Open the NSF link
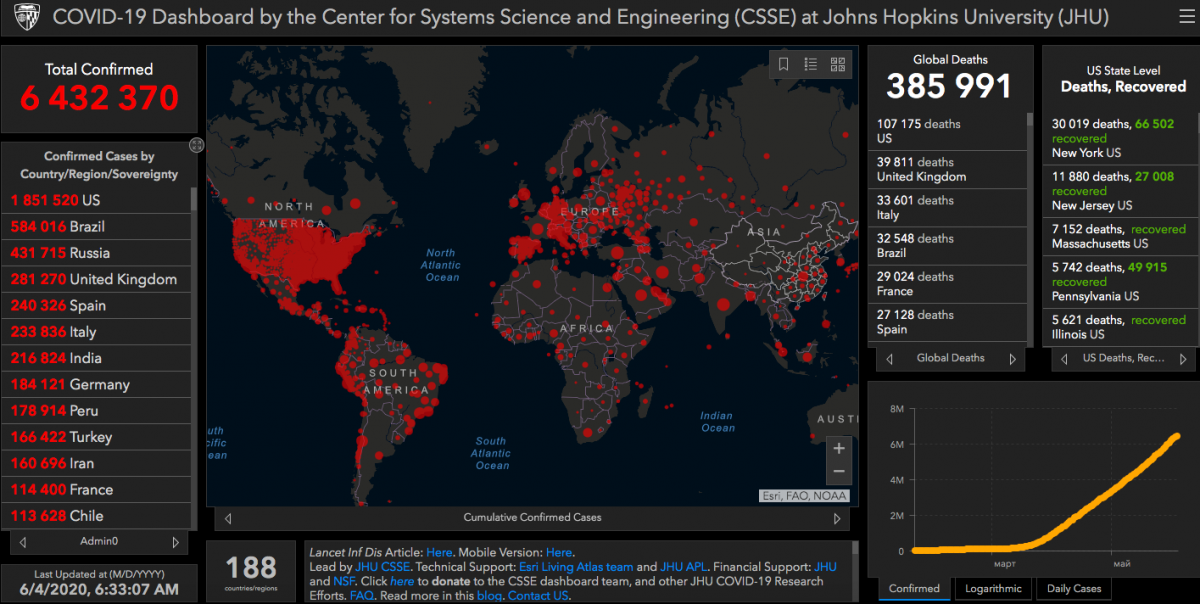This screenshot has width=1200, height=604. pyautogui.click(x=345, y=581)
